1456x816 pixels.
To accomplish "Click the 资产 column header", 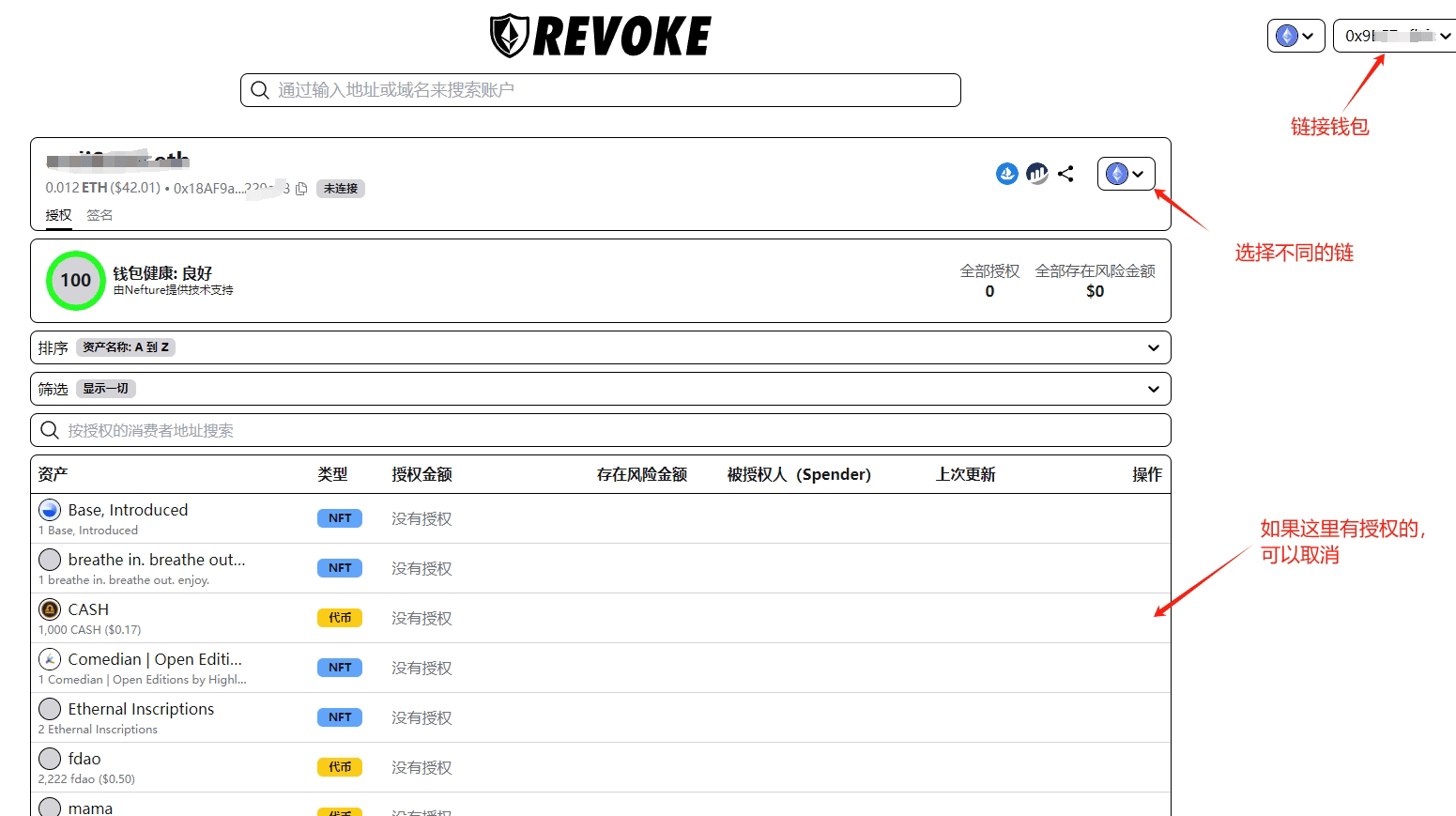I will (x=54, y=474).
